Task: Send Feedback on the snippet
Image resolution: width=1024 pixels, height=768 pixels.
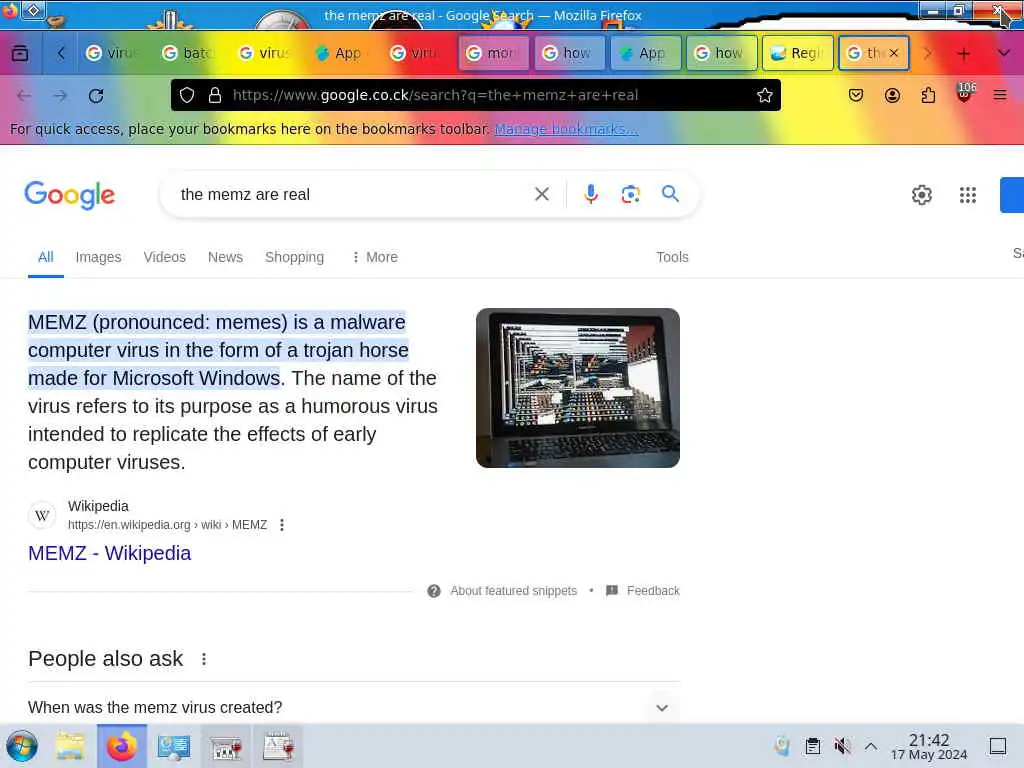Action: pyautogui.click(x=643, y=591)
